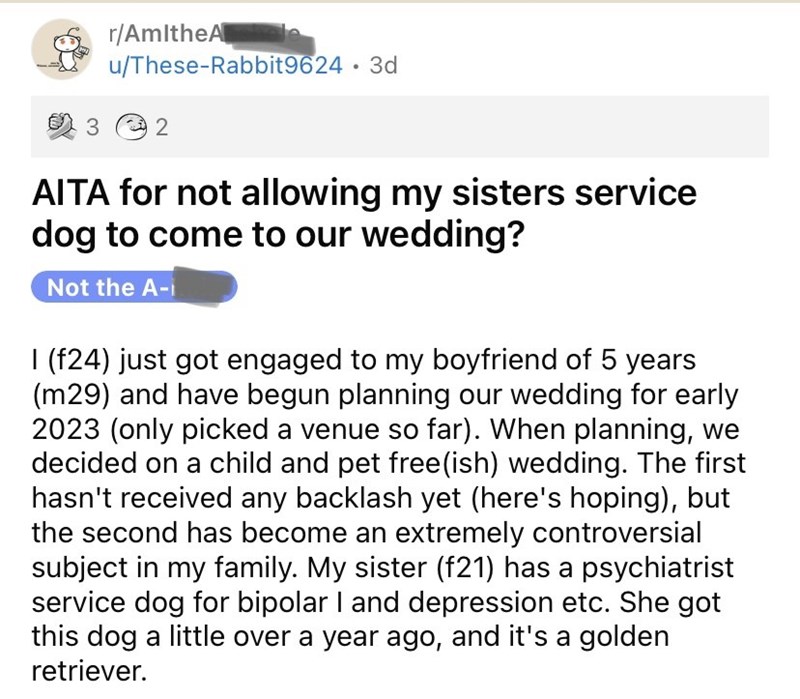Screen dimensions: 800x699
Task: Click the award count 2
Action: click(x=162, y=127)
